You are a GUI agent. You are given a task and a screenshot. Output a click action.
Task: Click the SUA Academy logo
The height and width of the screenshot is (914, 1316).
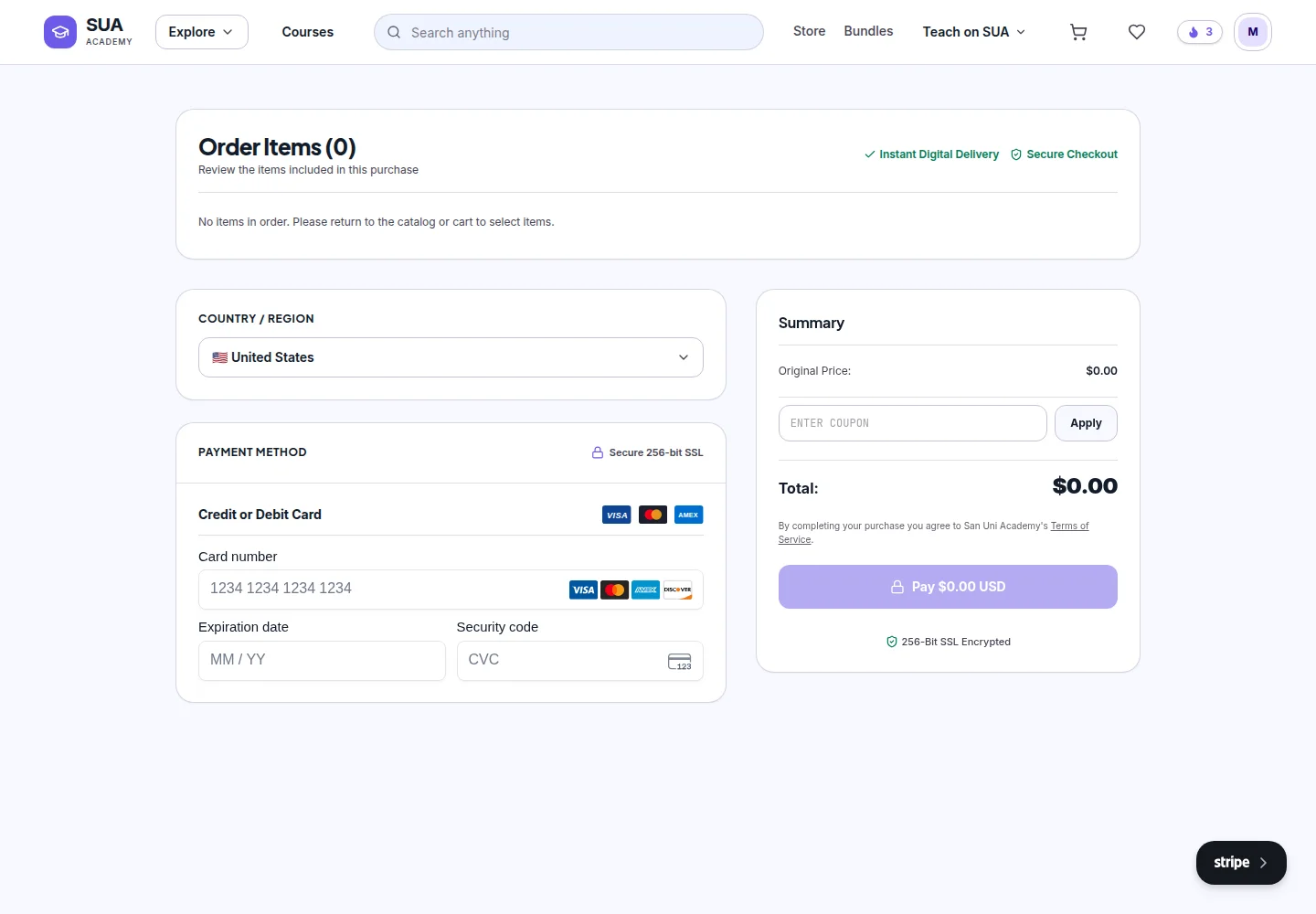[89, 32]
